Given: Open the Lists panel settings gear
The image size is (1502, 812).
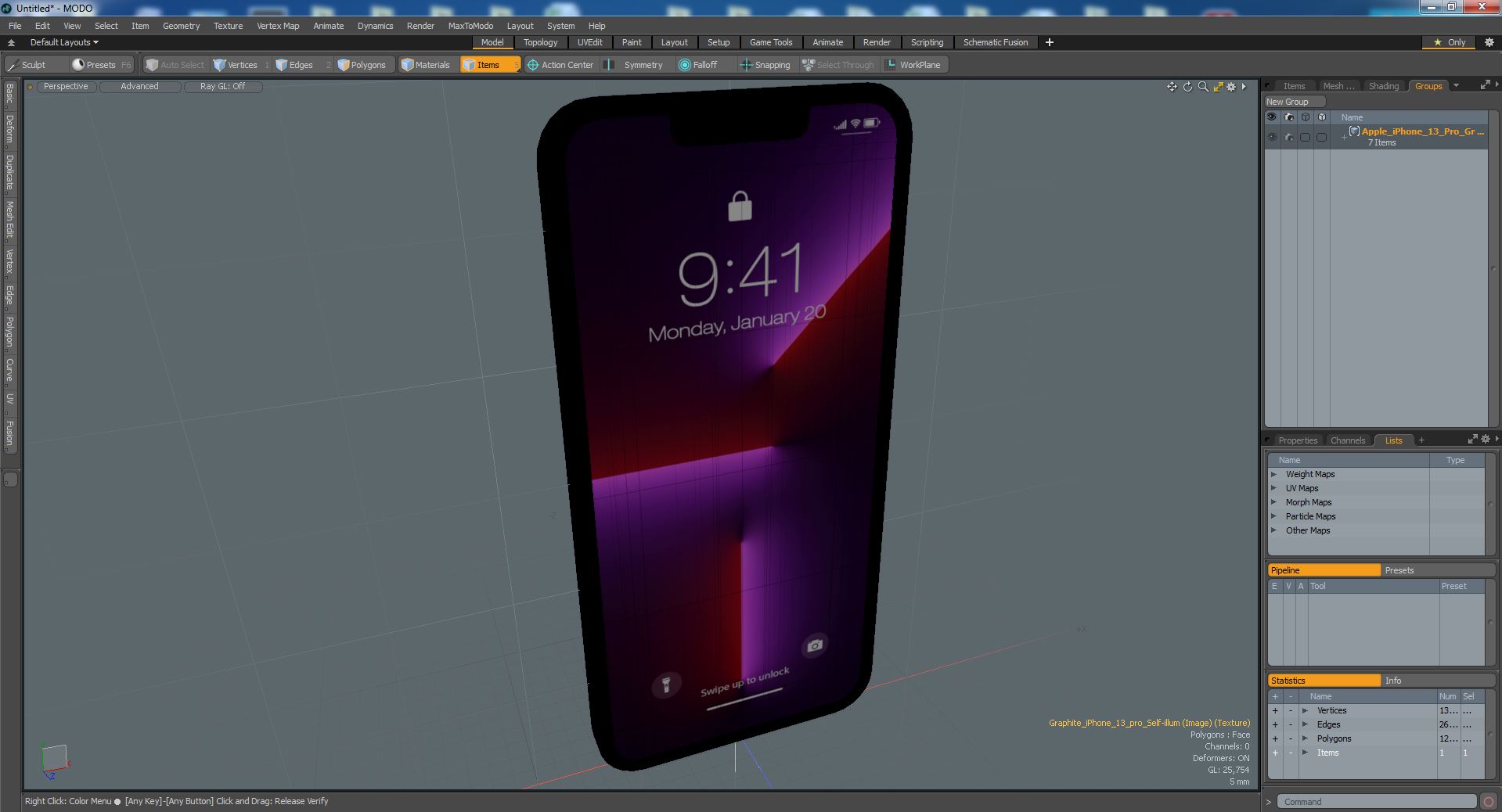Looking at the screenshot, I should click(1485, 440).
